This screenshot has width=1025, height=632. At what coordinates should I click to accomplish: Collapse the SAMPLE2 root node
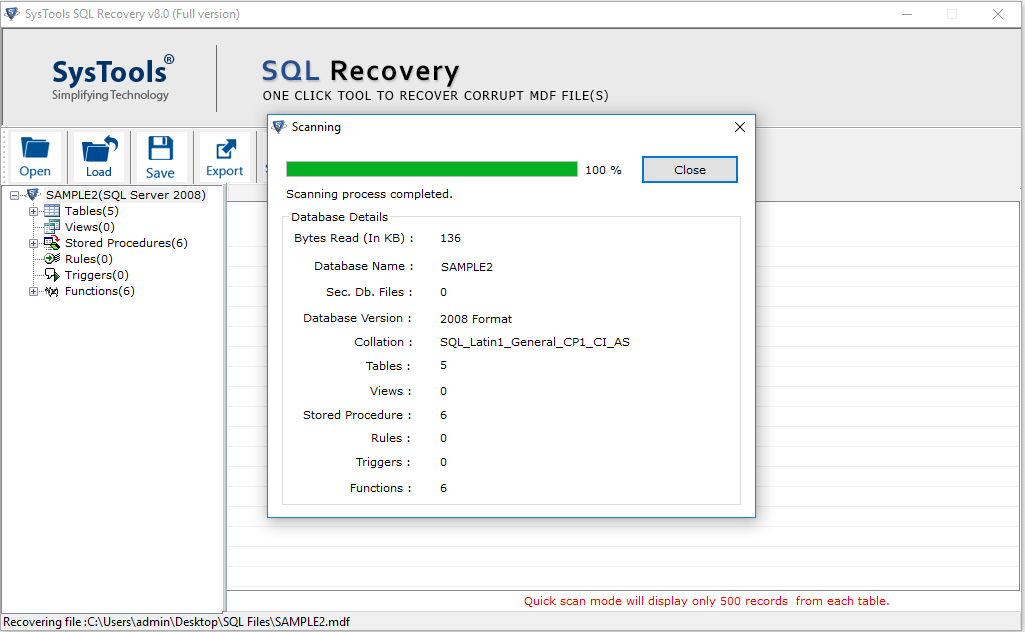pos(14,195)
